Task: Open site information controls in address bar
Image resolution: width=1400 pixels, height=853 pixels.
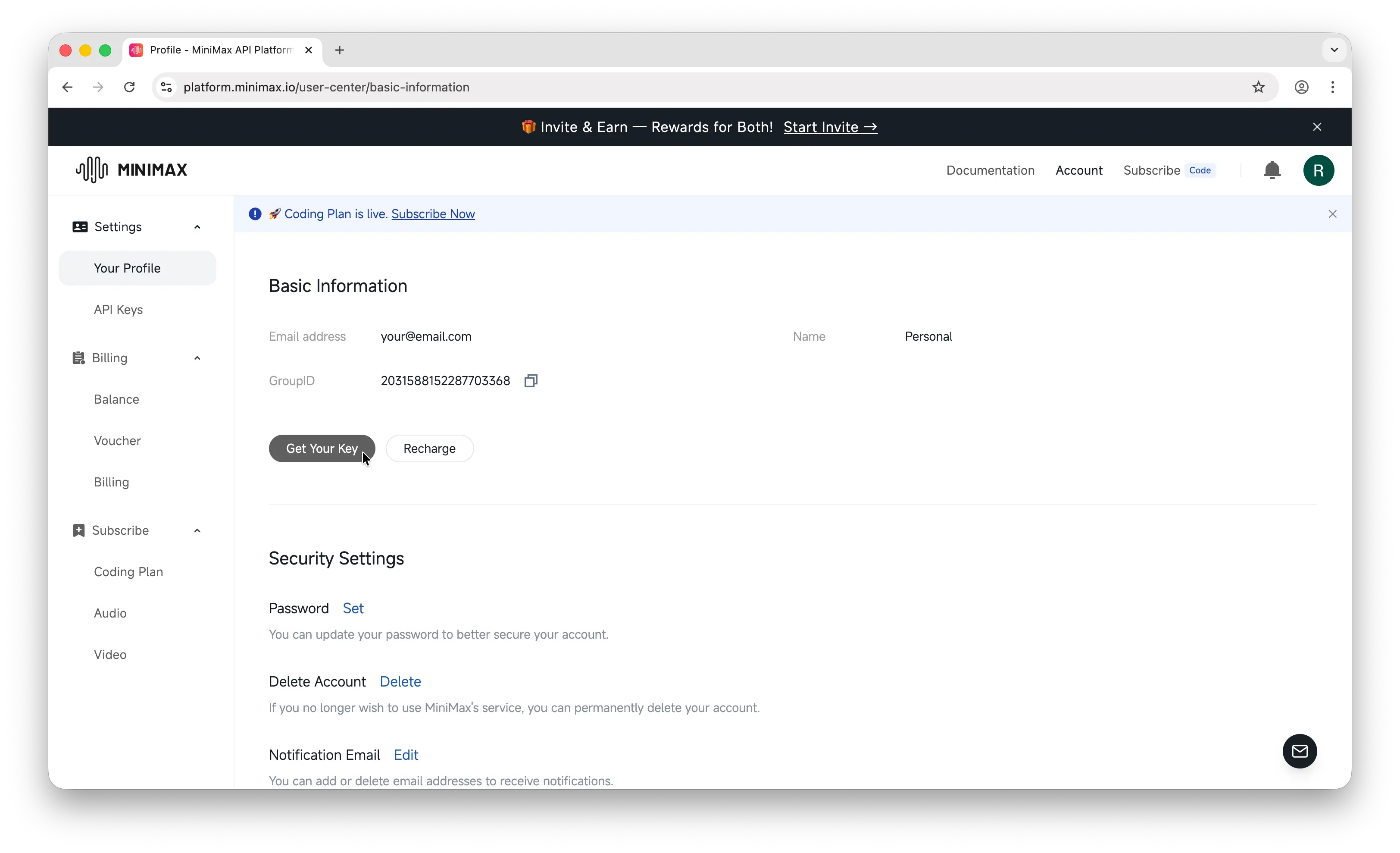Action: [x=166, y=87]
